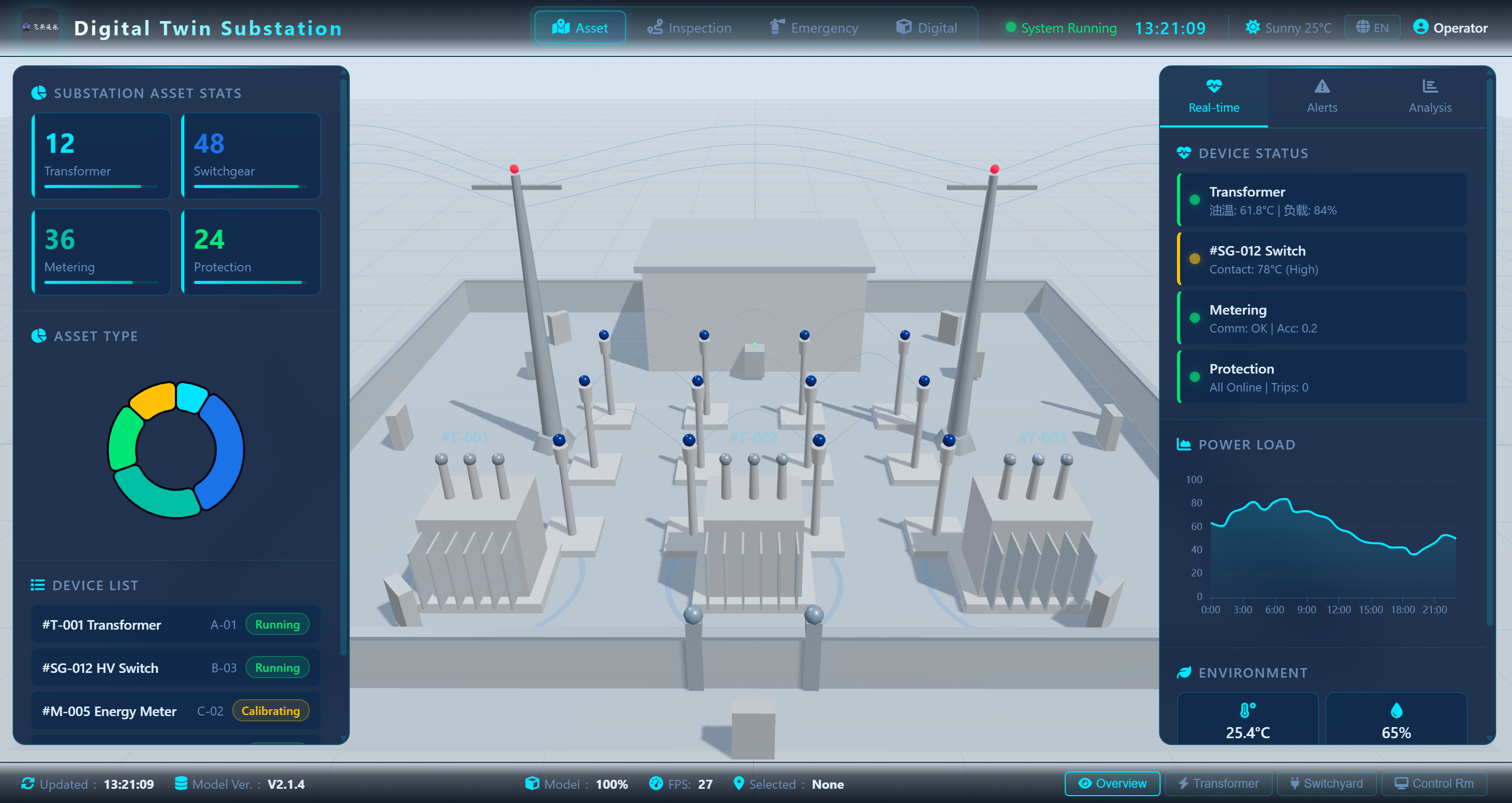The height and width of the screenshot is (803, 1512).
Task: Click the humidity droplet icon
Action: point(1397,710)
